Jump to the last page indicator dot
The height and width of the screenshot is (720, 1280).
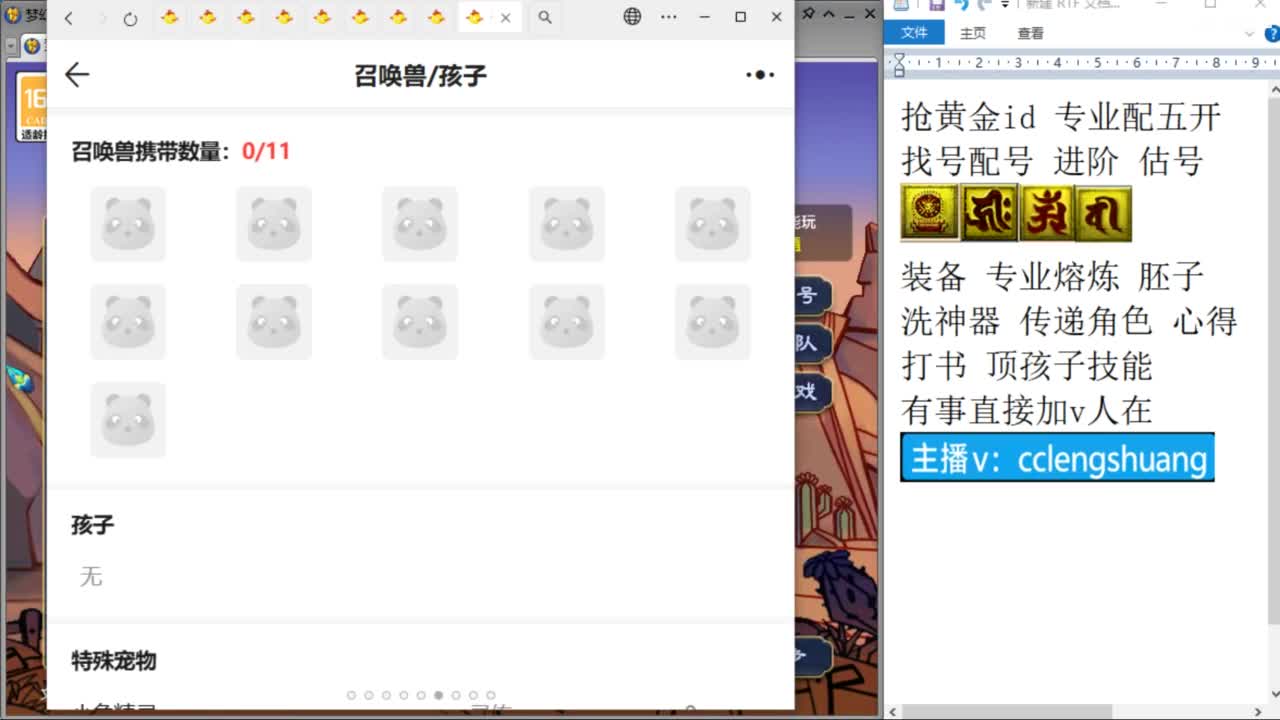(490, 695)
